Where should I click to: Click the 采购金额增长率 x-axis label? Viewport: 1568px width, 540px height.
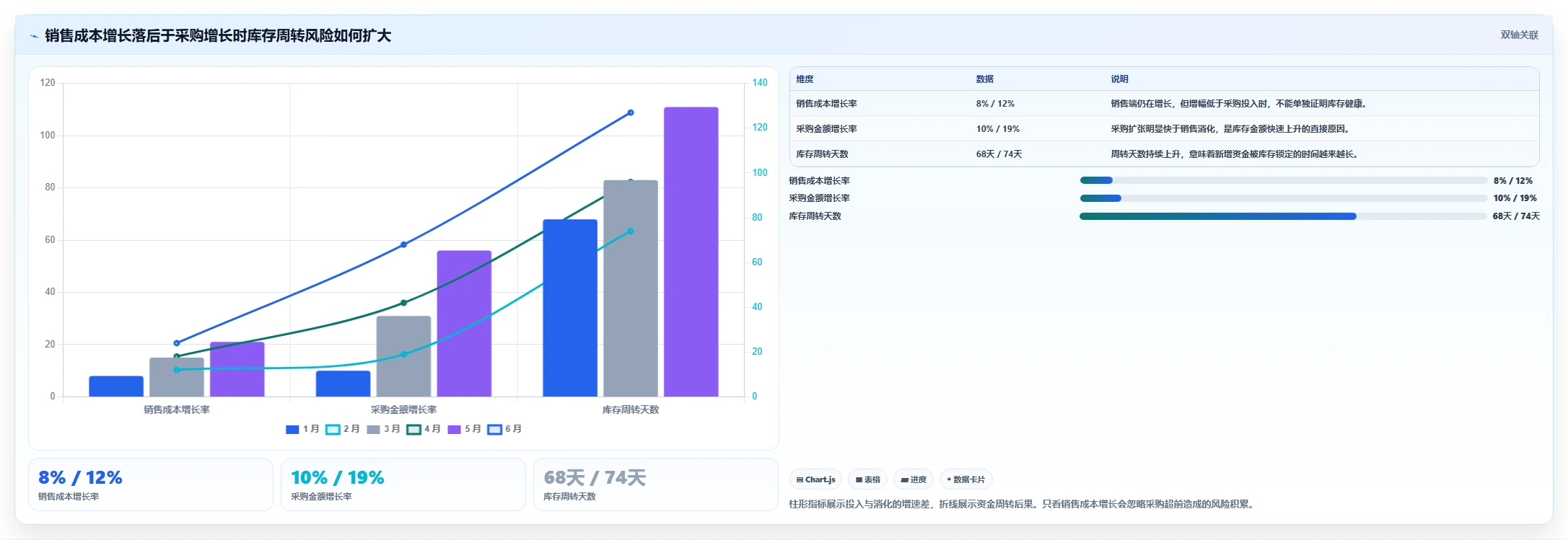403,410
